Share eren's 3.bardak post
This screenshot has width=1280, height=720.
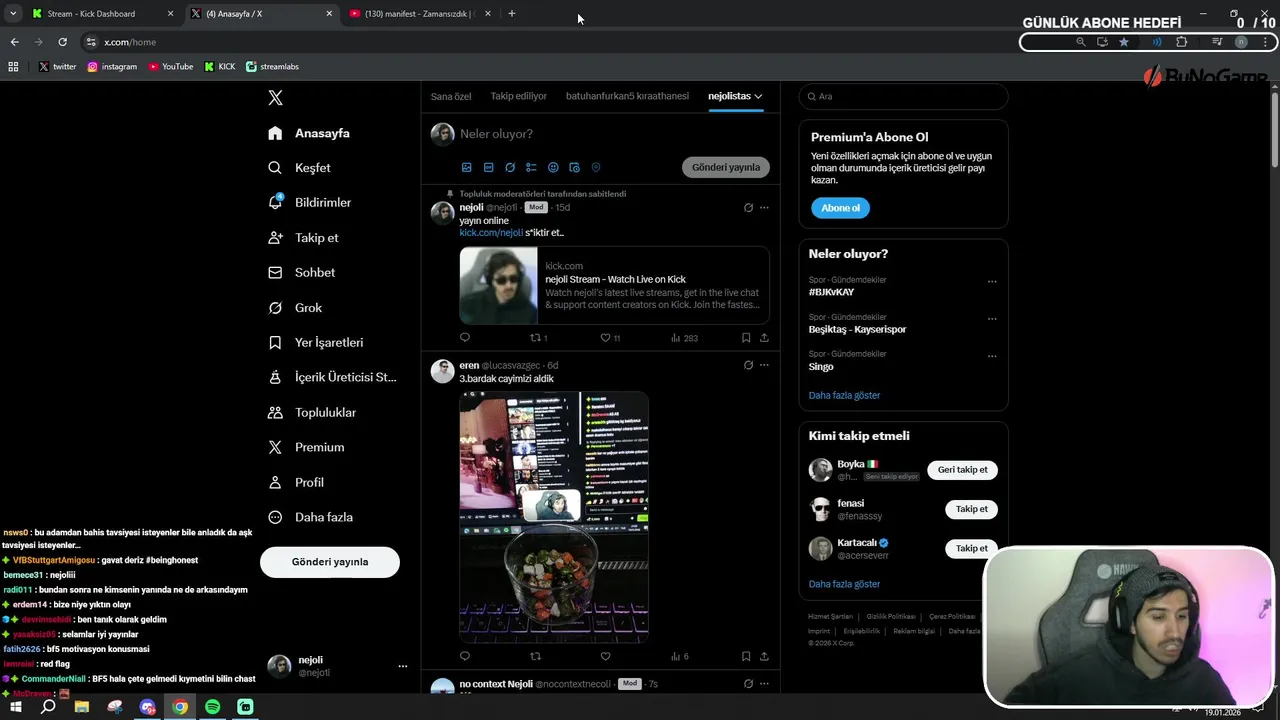coord(764,656)
